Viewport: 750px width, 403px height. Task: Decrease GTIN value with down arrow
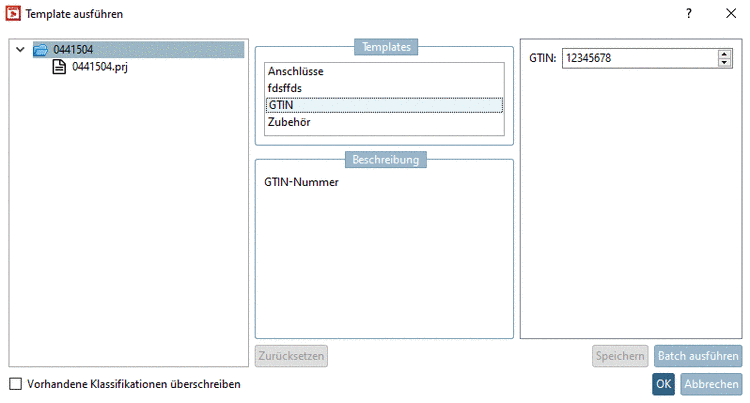pyautogui.click(x=725, y=63)
